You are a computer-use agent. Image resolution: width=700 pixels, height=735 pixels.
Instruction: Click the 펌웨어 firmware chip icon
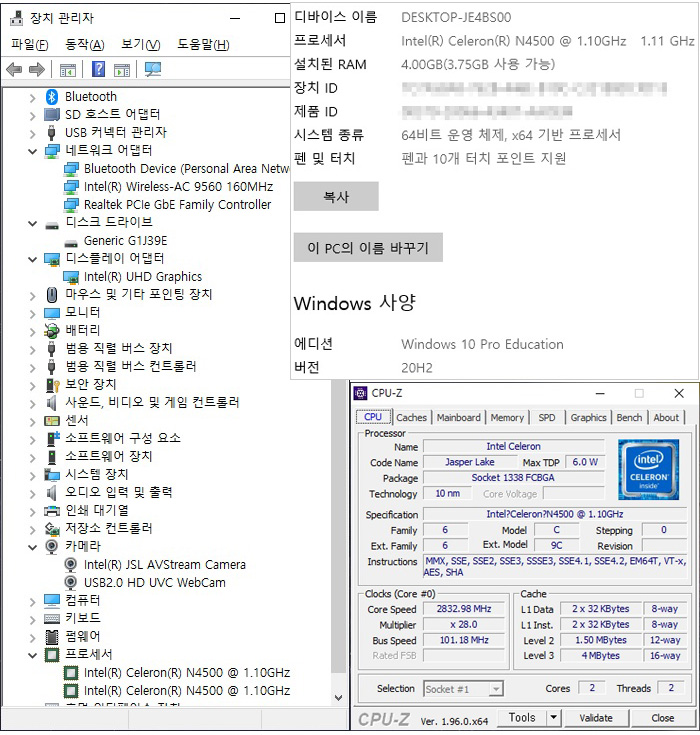pos(52,637)
